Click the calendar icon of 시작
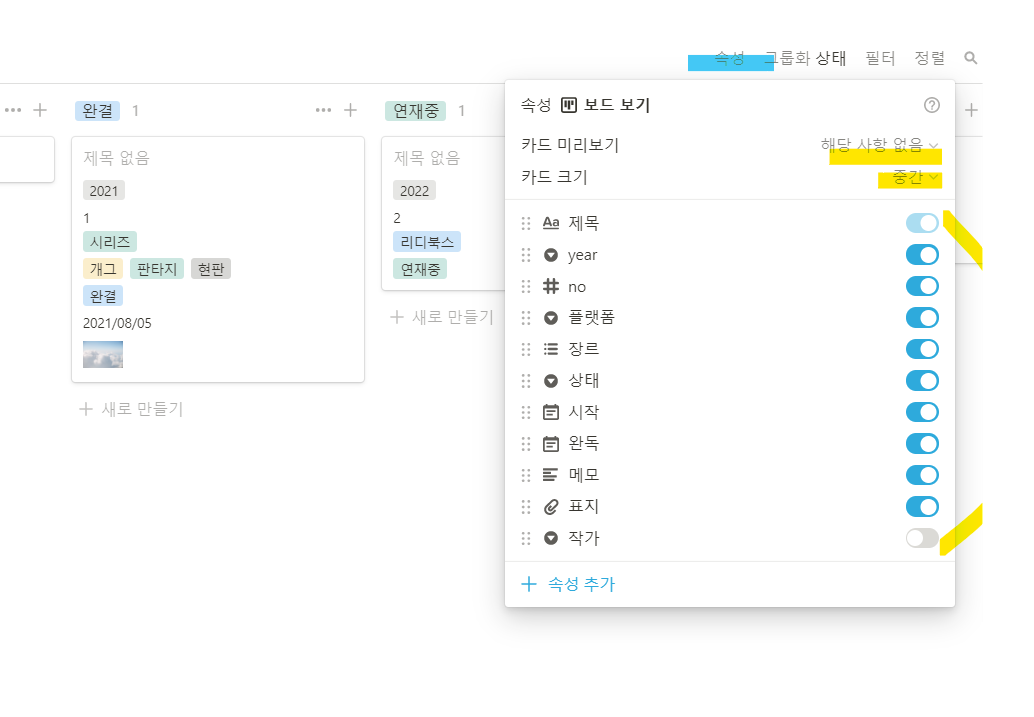 551,412
